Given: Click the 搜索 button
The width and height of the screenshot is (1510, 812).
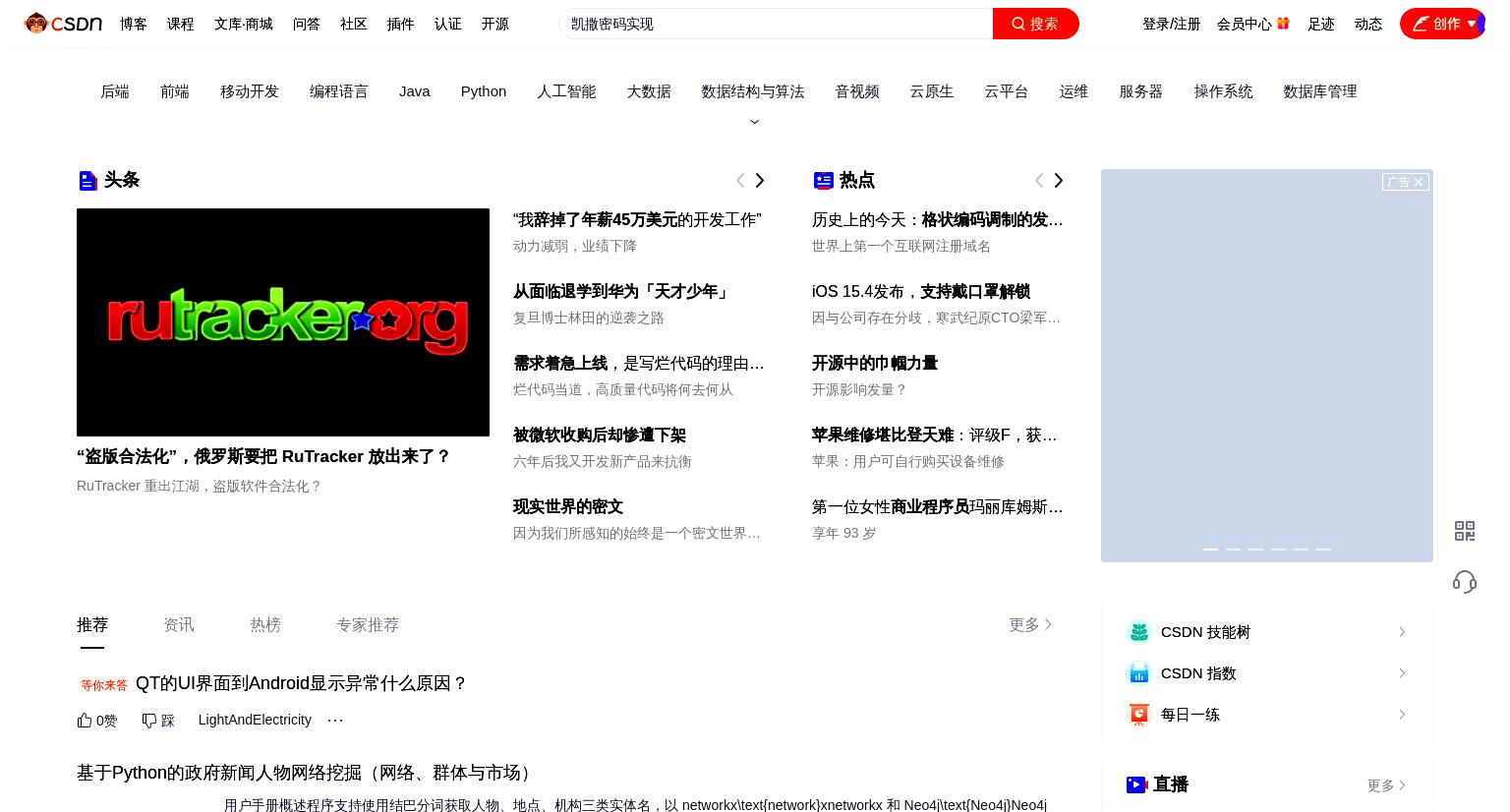Looking at the screenshot, I should pos(1036,24).
